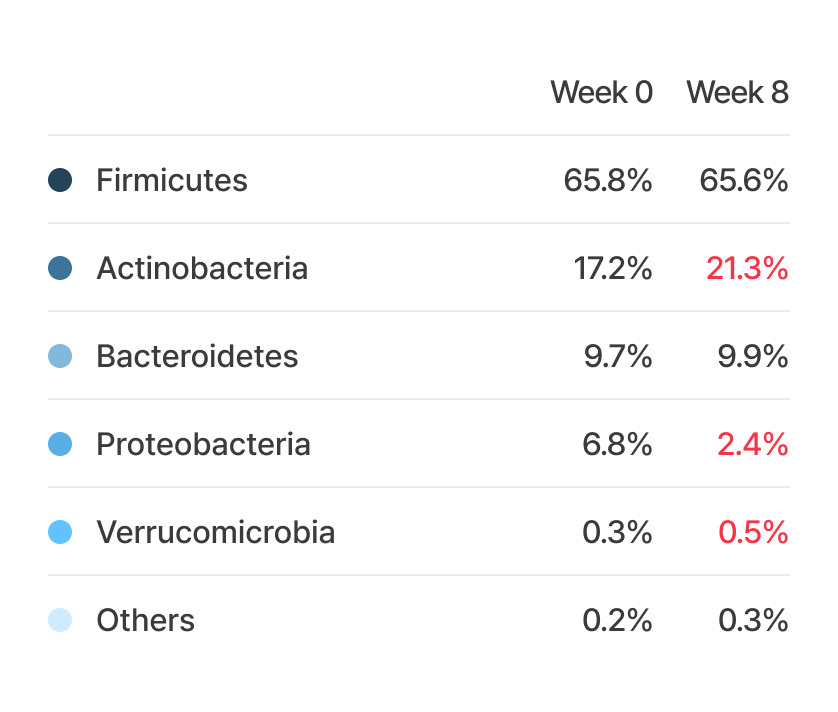Click the red 21.3% Actinobacteria value
This screenshot has height=712, width=838.
pyautogui.click(x=747, y=268)
